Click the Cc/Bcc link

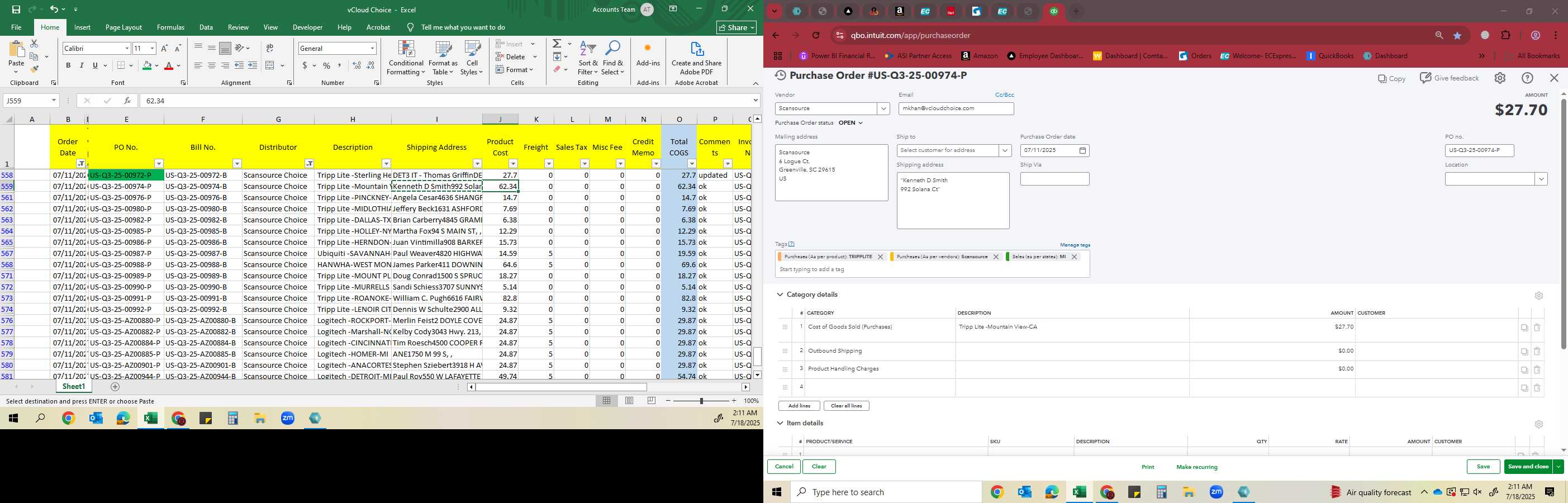point(1004,95)
